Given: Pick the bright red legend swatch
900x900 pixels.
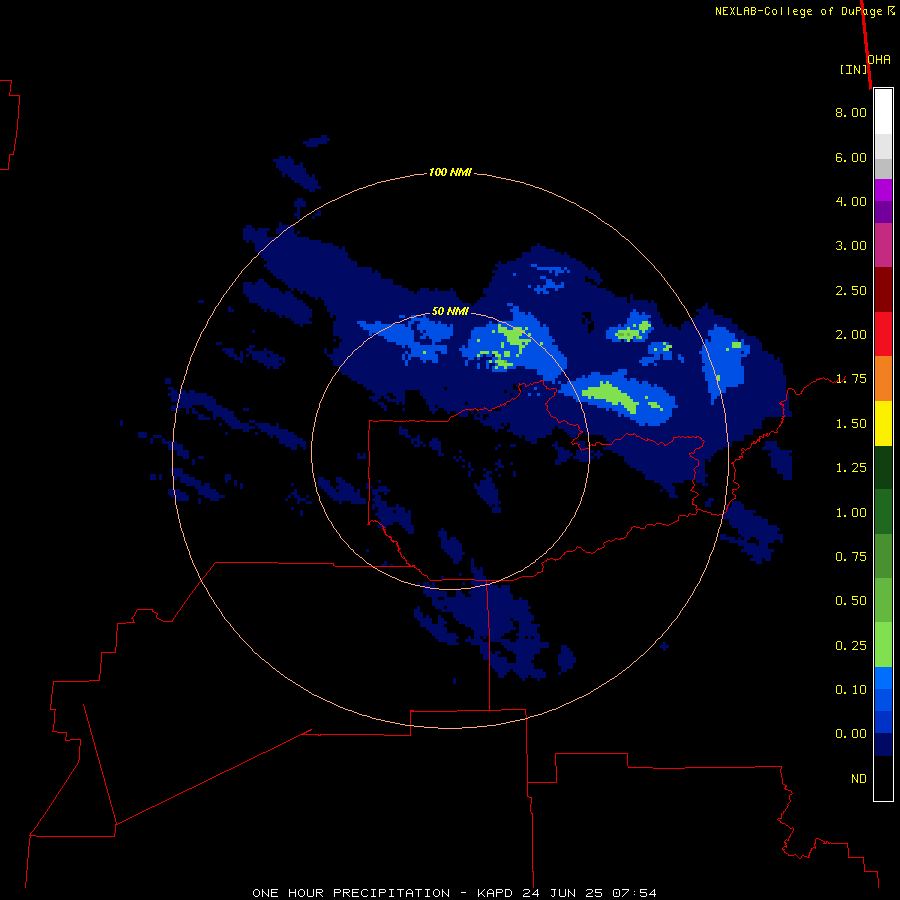Looking at the screenshot, I should tap(883, 334).
